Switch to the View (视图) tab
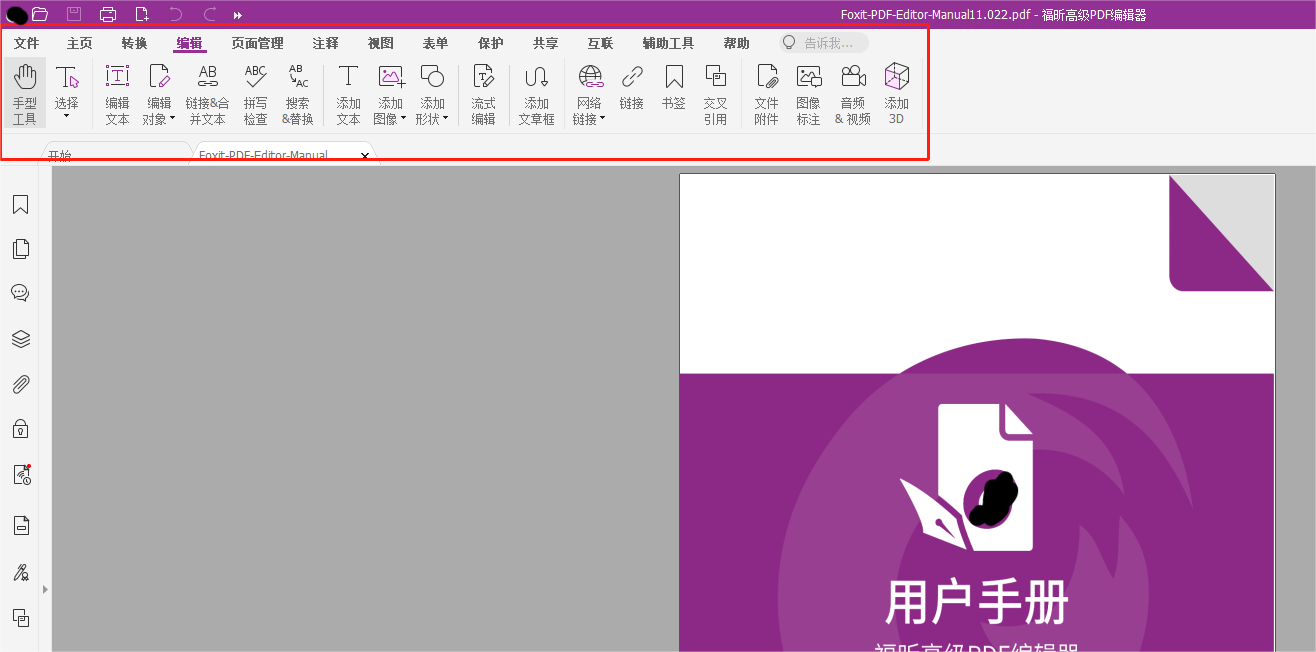1316x652 pixels. pos(380,43)
